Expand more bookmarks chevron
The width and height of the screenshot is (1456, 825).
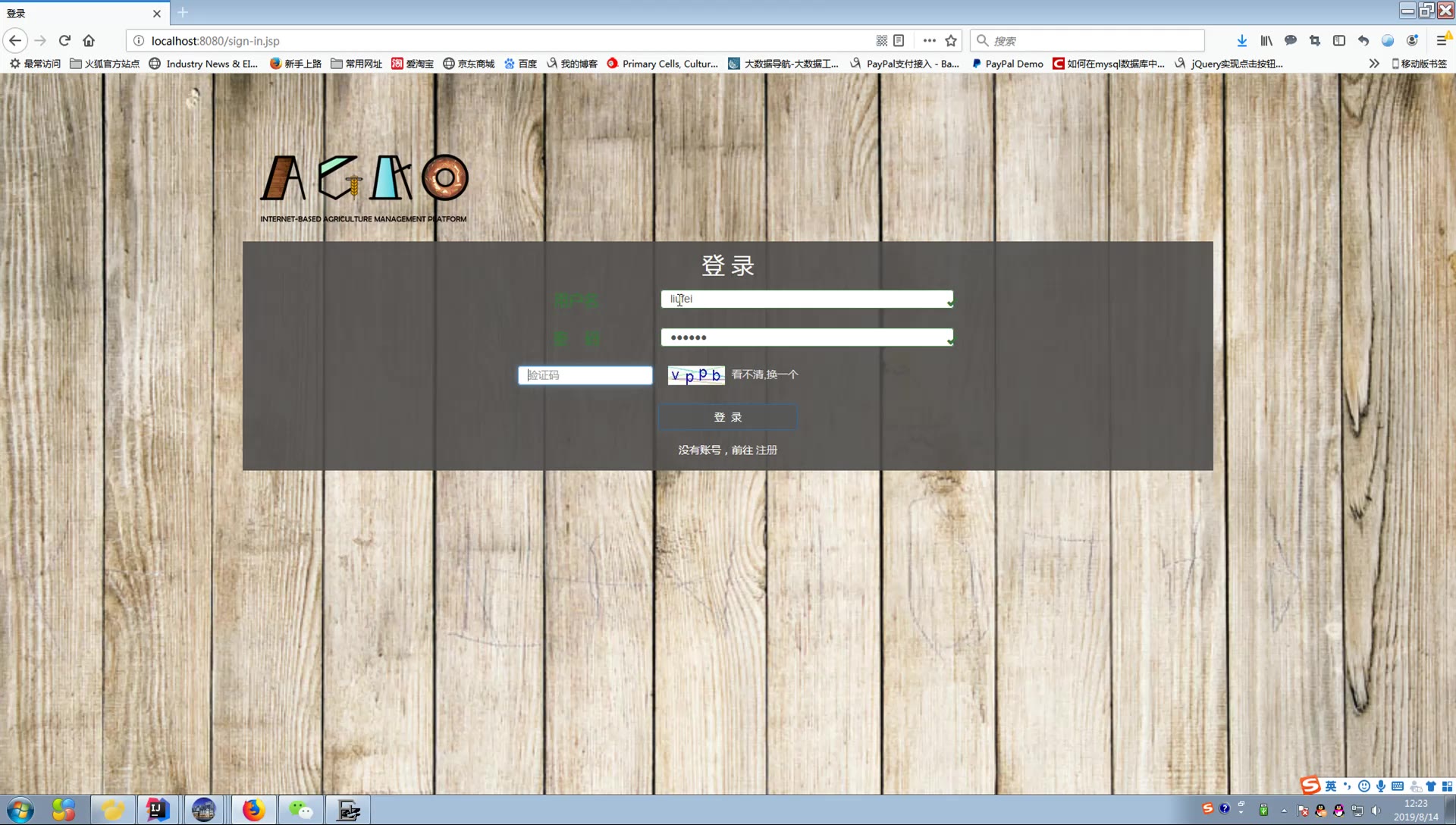tap(1373, 64)
